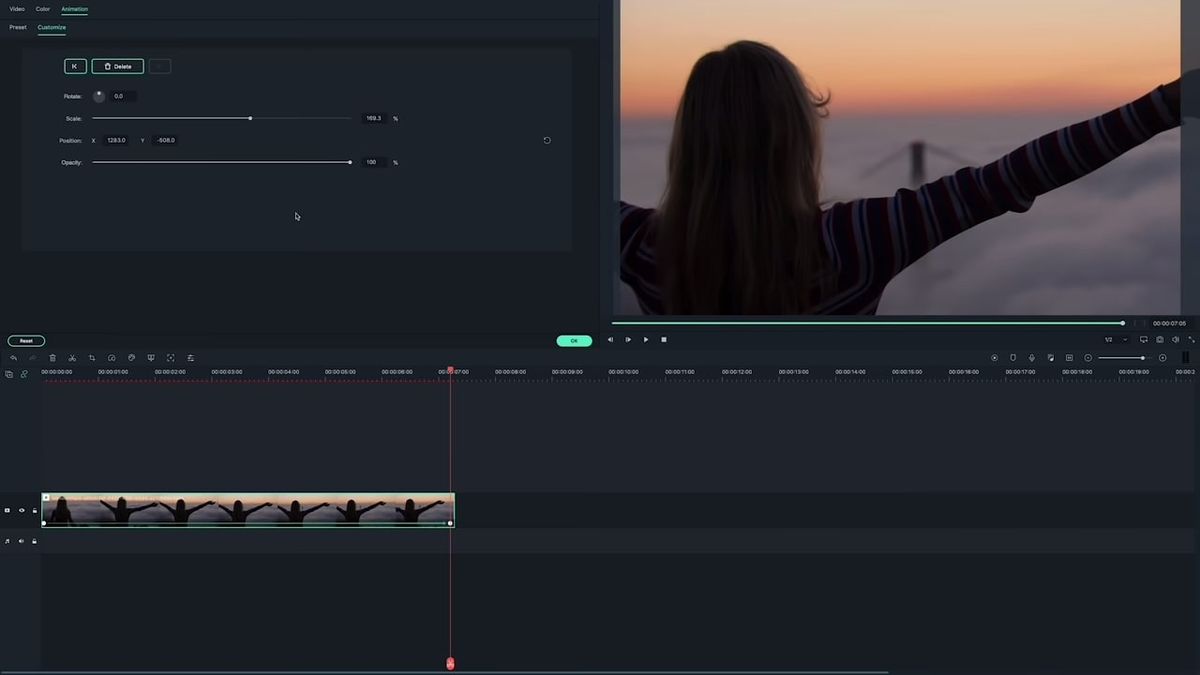This screenshot has width=1200, height=675.
Task: Open the Speed adjustment tool
Action: 111,357
